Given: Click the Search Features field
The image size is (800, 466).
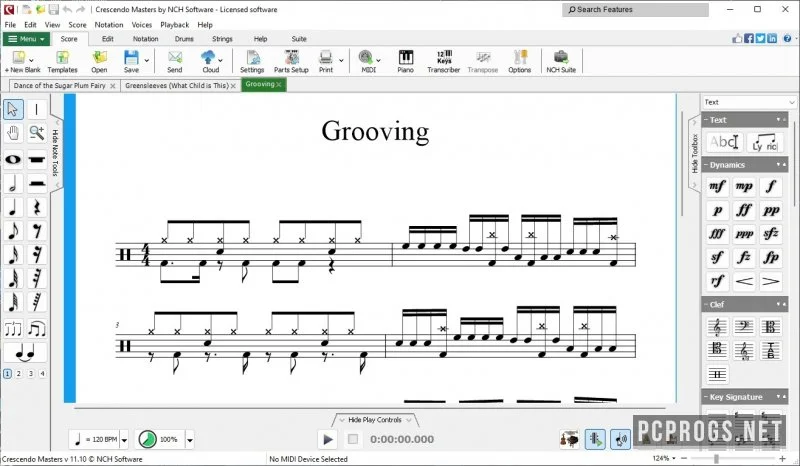Looking at the screenshot, I should coord(635,9).
